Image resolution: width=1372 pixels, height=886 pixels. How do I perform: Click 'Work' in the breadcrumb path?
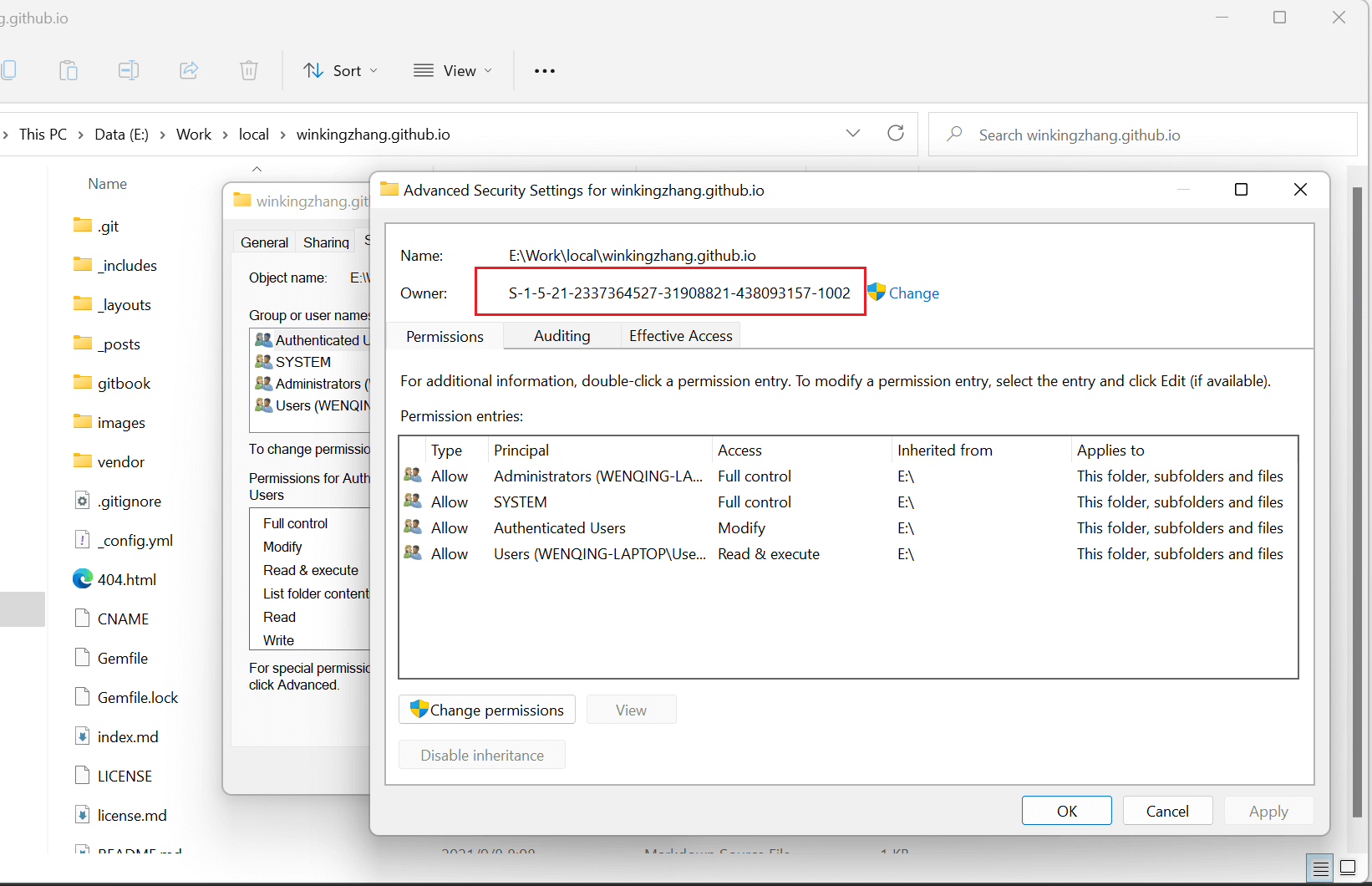[x=194, y=135]
